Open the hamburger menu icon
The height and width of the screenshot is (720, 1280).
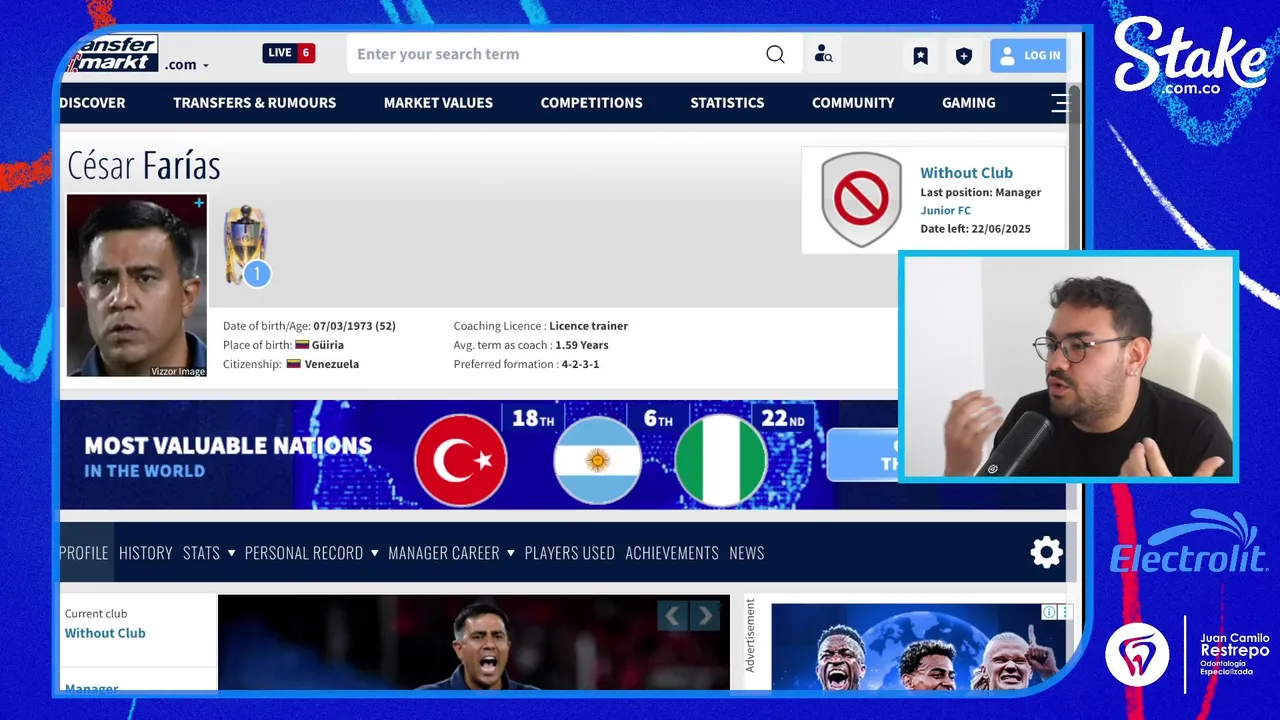[x=1059, y=102]
